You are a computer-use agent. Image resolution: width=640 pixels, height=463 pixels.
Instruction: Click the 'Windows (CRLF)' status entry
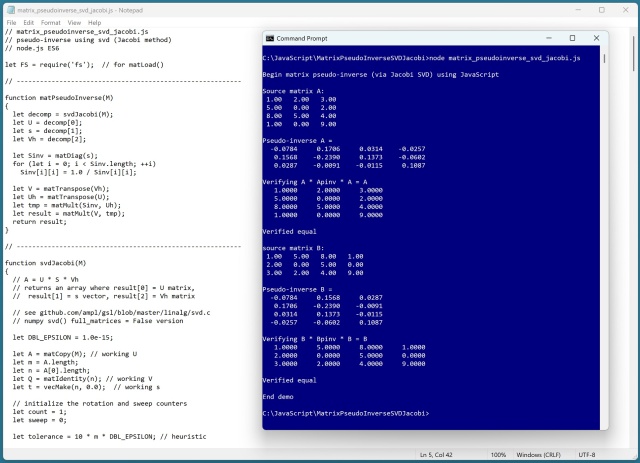(x=538, y=454)
